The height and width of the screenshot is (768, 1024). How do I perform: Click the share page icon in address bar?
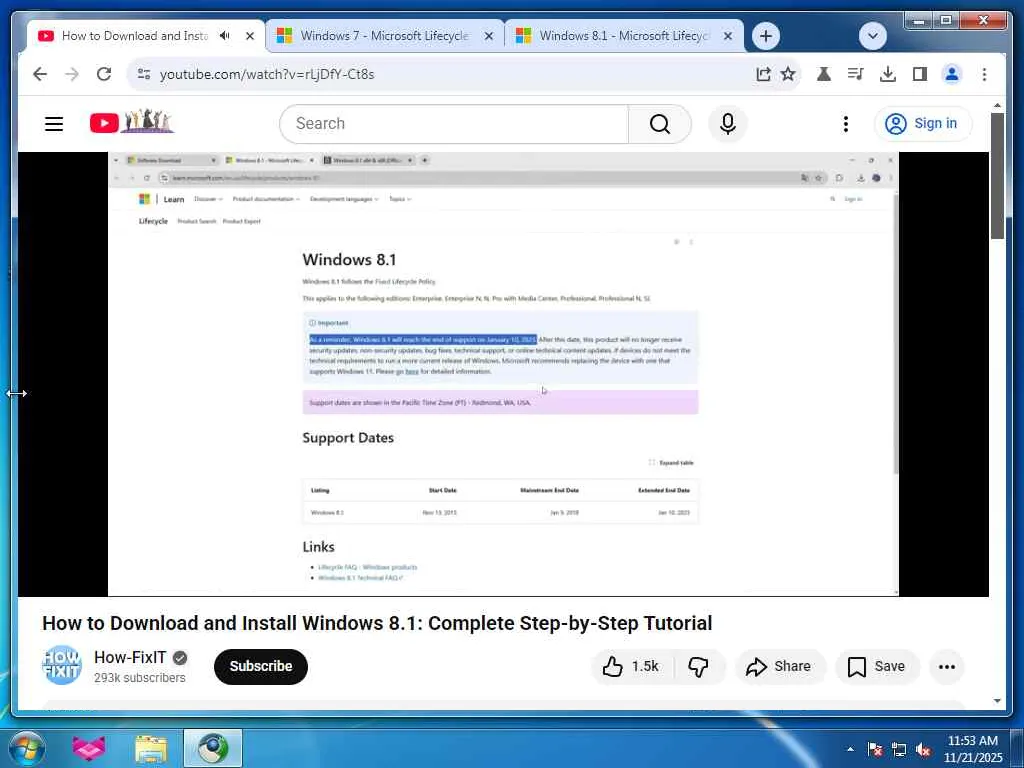763,74
